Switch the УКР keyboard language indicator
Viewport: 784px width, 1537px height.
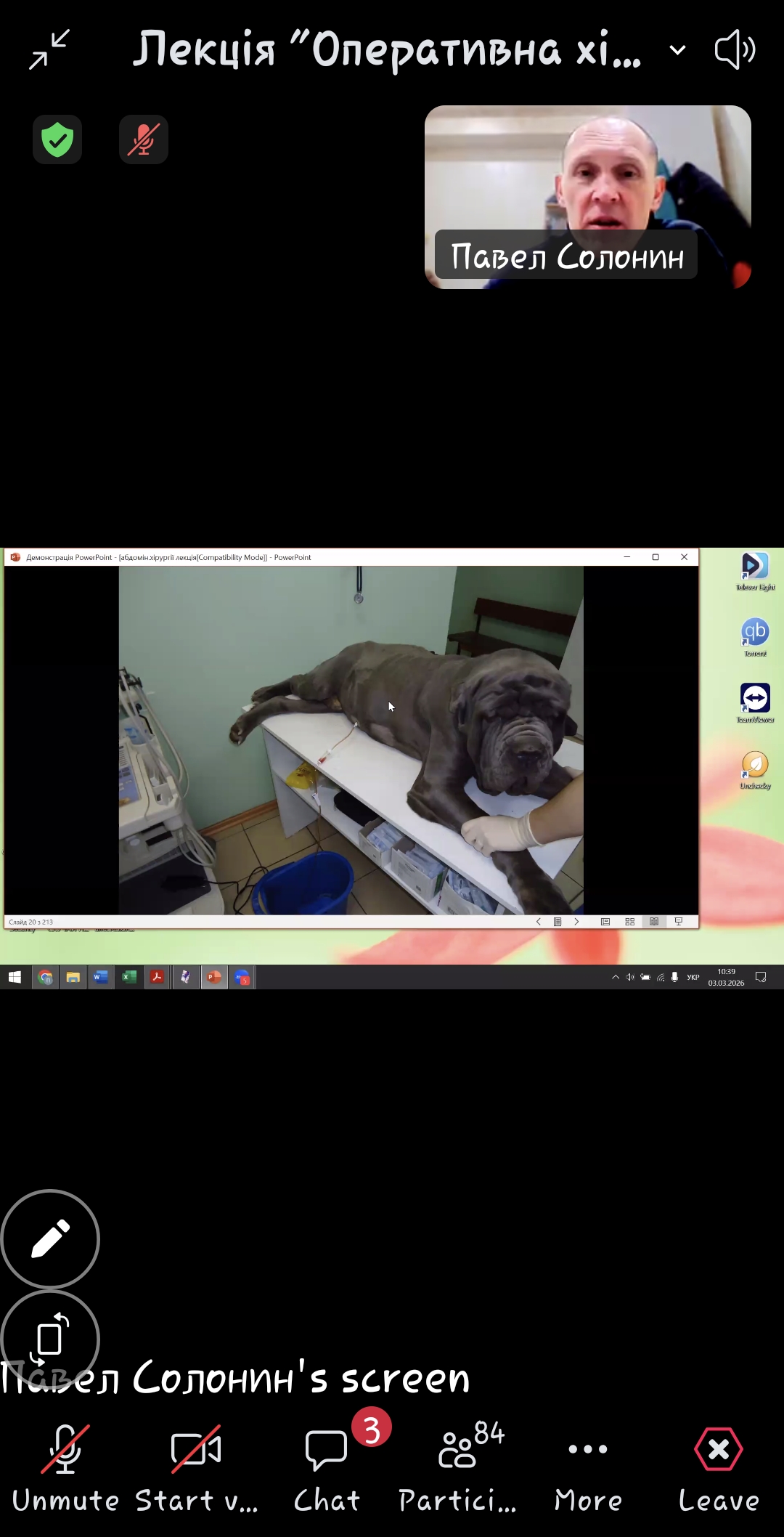pyautogui.click(x=693, y=978)
